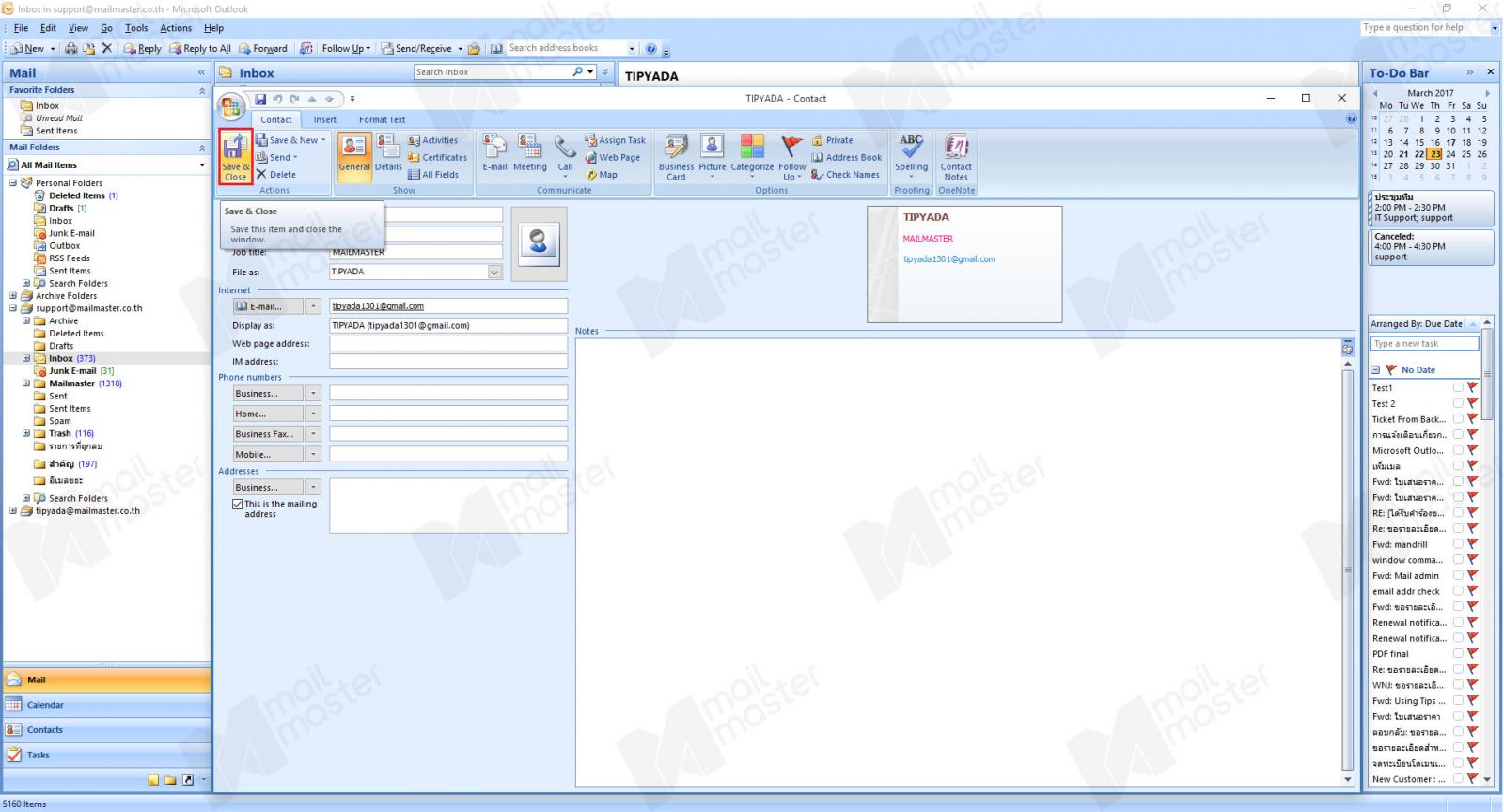This screenshot has width=1504, height=812.
Task: Open the contact's Web Page
Action: (x=613, y=157)
